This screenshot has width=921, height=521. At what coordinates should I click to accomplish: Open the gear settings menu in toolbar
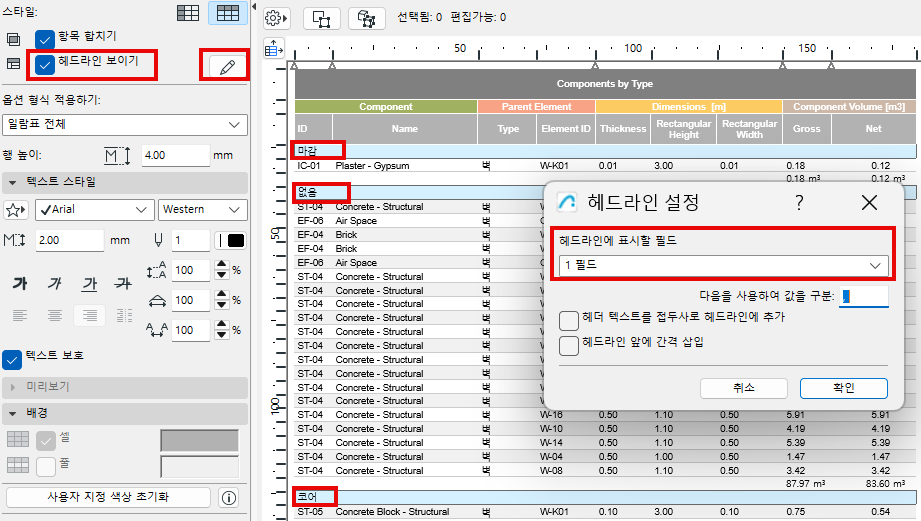[x=277, y=17]
